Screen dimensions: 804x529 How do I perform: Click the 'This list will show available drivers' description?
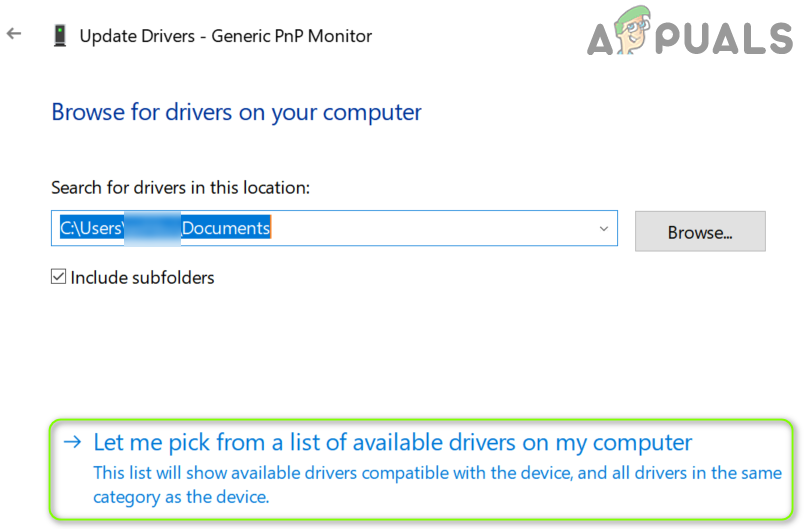pyautogui.click(x=437, y=473)
